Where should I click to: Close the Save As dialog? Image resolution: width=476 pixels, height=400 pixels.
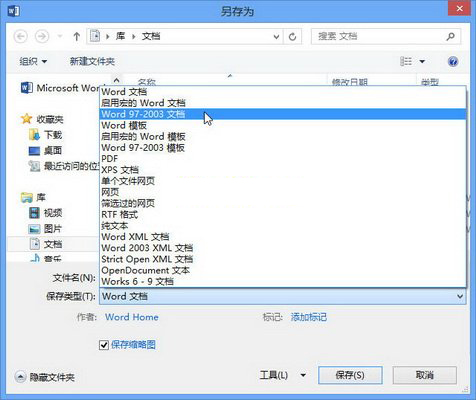pyautogui.click(x=459, y=9)
